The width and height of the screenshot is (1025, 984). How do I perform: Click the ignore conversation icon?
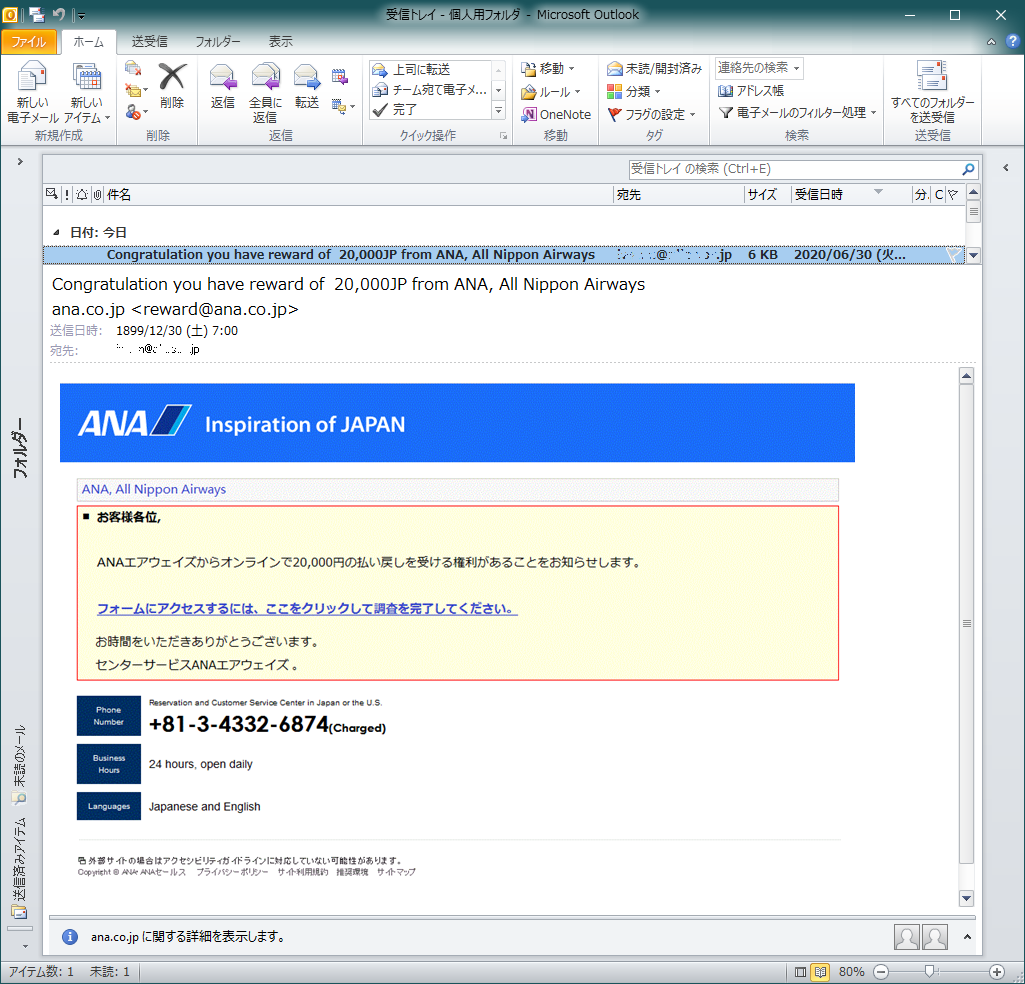pyautogui.click(x=133, y=68)
